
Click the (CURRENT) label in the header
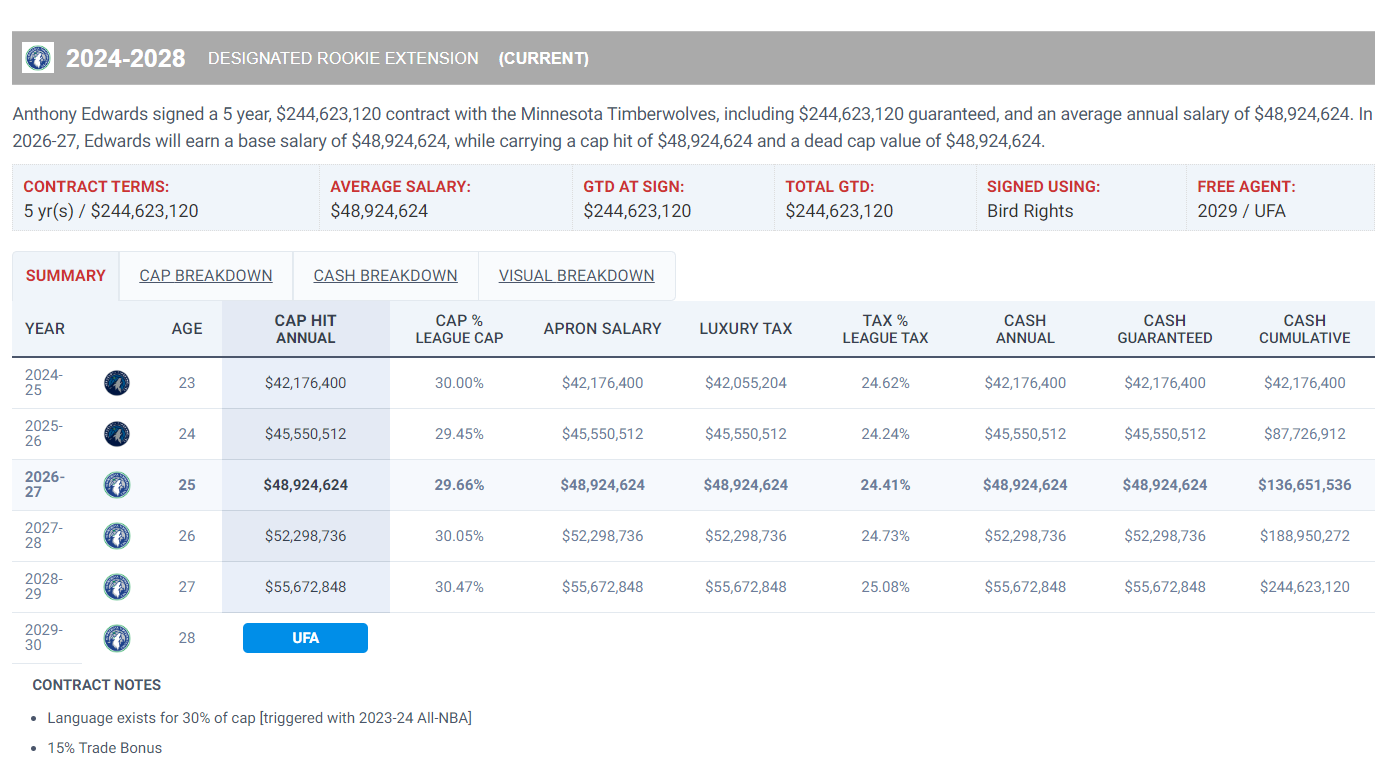(544, 58)
